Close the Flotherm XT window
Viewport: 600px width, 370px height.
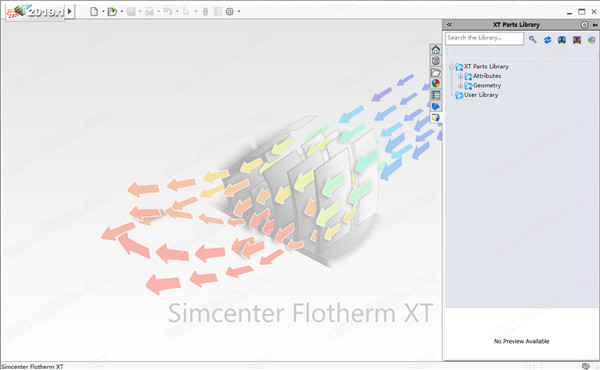pyautogui.click(x=594, y=12)
